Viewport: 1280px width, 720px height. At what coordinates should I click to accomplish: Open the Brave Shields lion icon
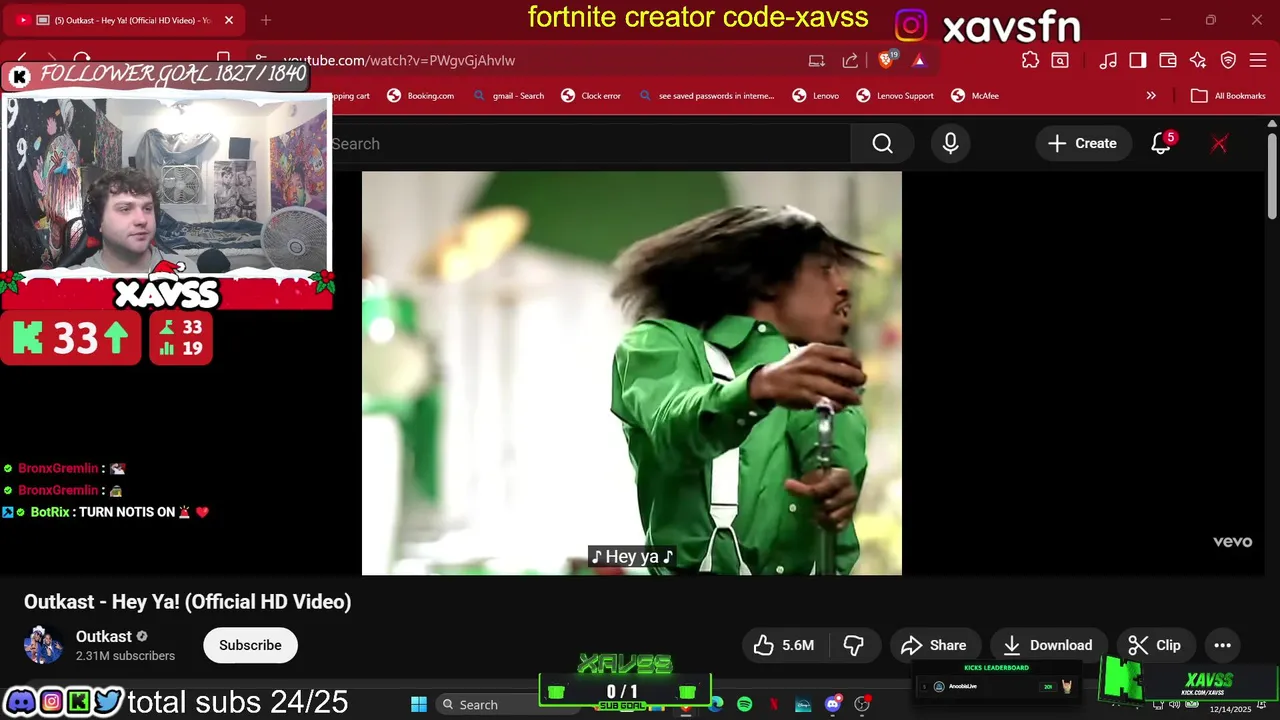(887, 60)
